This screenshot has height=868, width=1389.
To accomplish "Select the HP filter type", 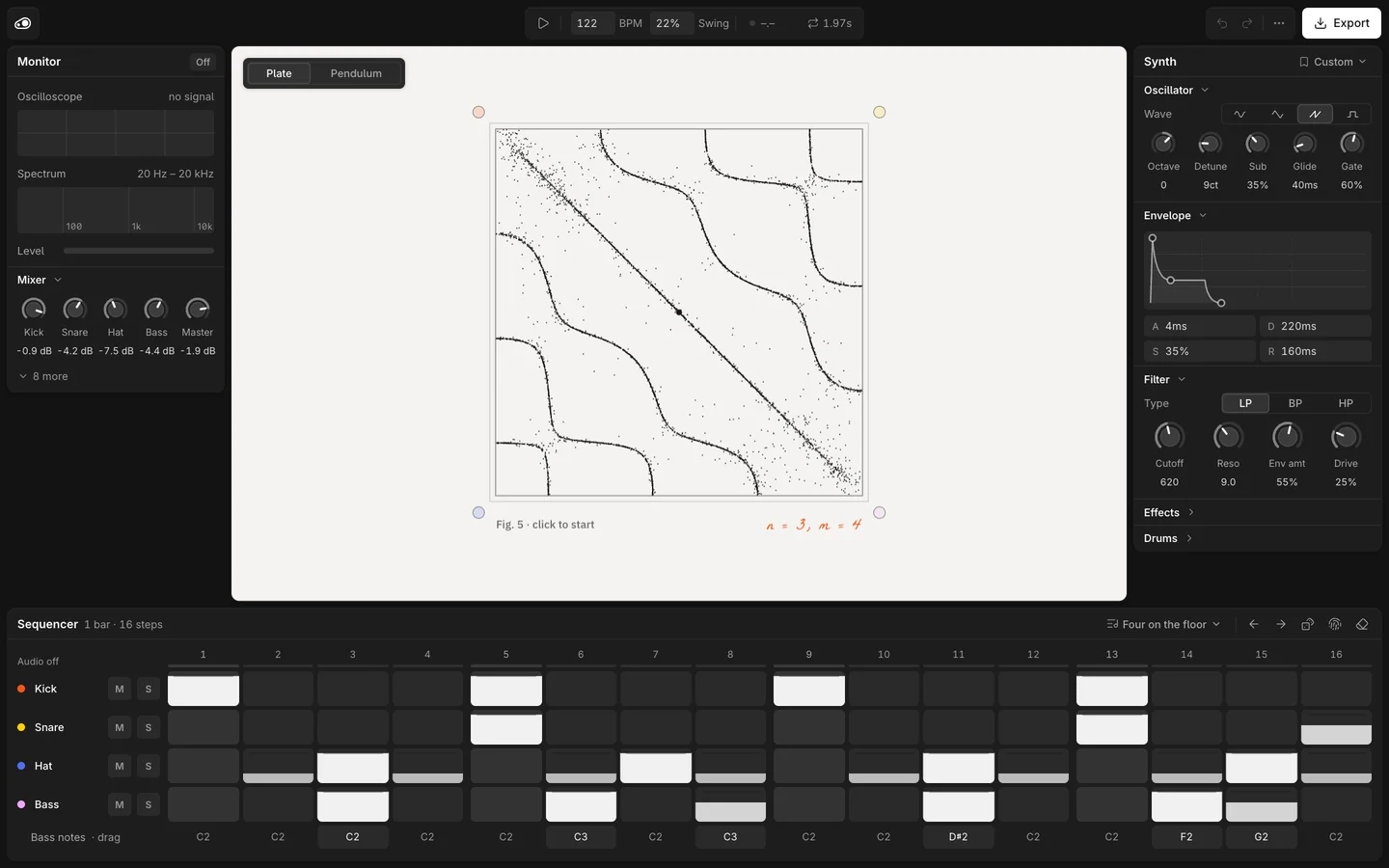I will 1346,403.
